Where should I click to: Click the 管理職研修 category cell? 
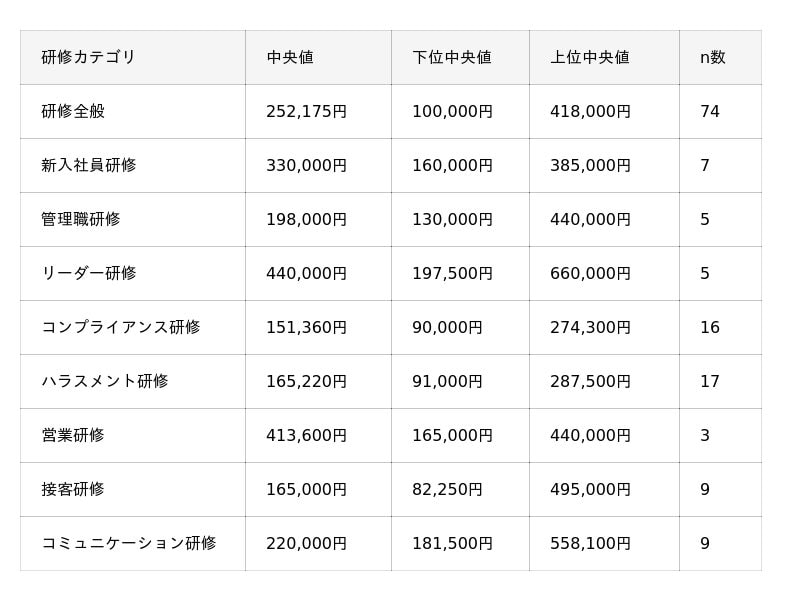(81, 220)
